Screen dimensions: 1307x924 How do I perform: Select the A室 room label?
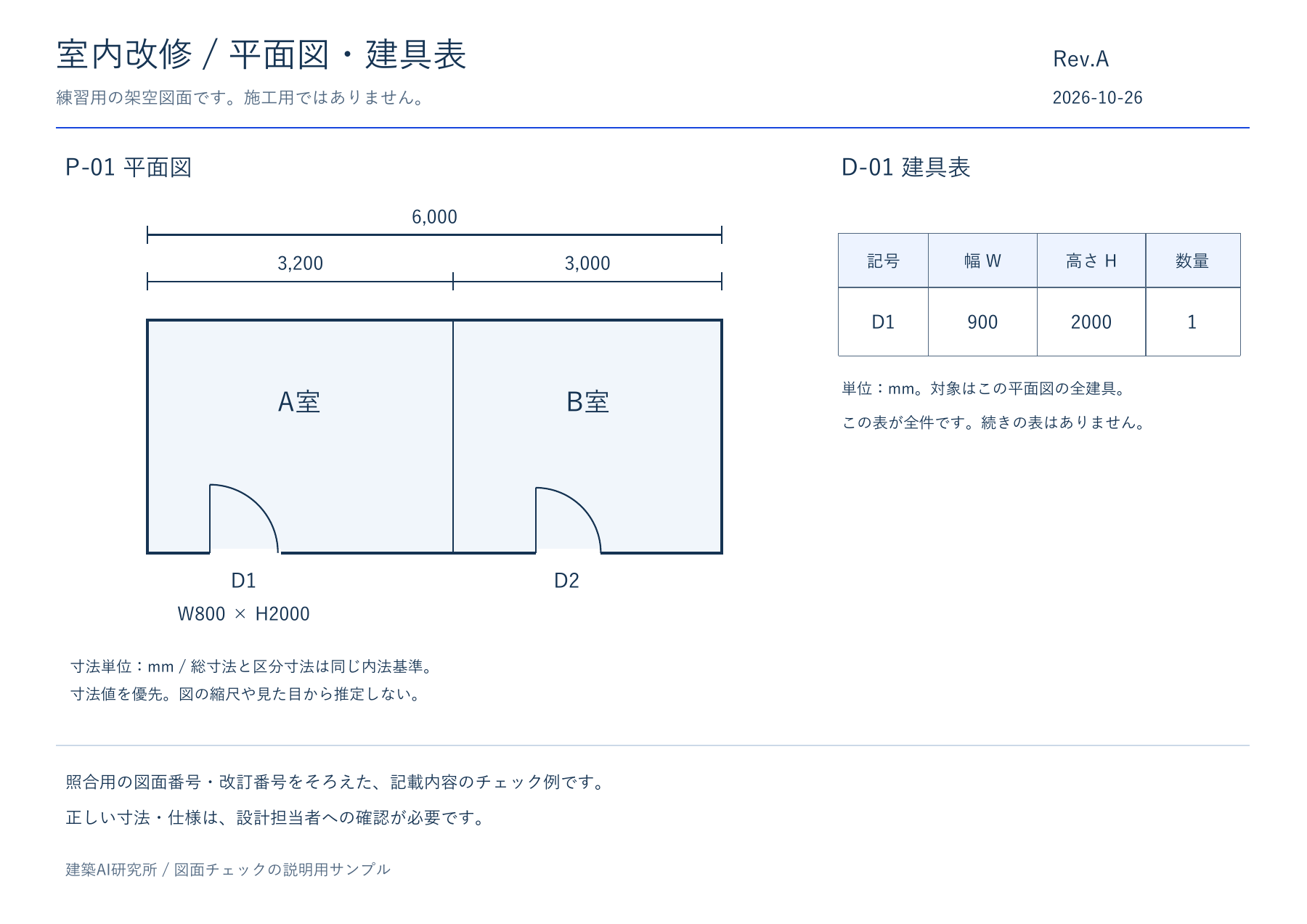299,401
